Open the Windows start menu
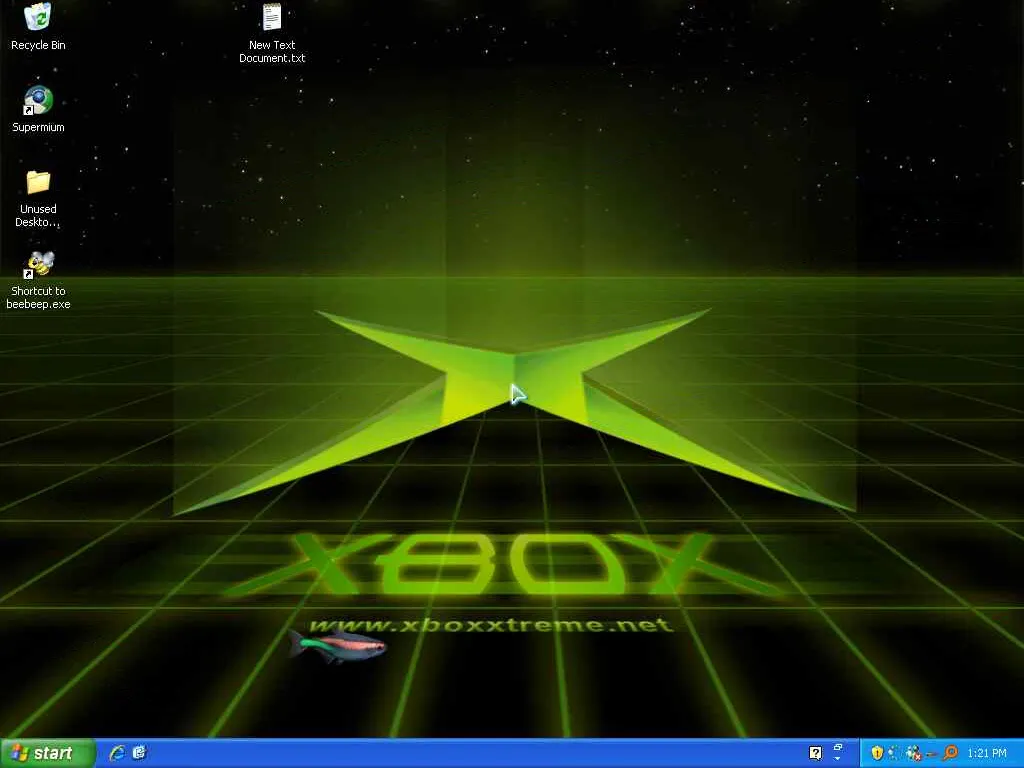This screenshot has width=1024, height=768. [x=48, y=753]
